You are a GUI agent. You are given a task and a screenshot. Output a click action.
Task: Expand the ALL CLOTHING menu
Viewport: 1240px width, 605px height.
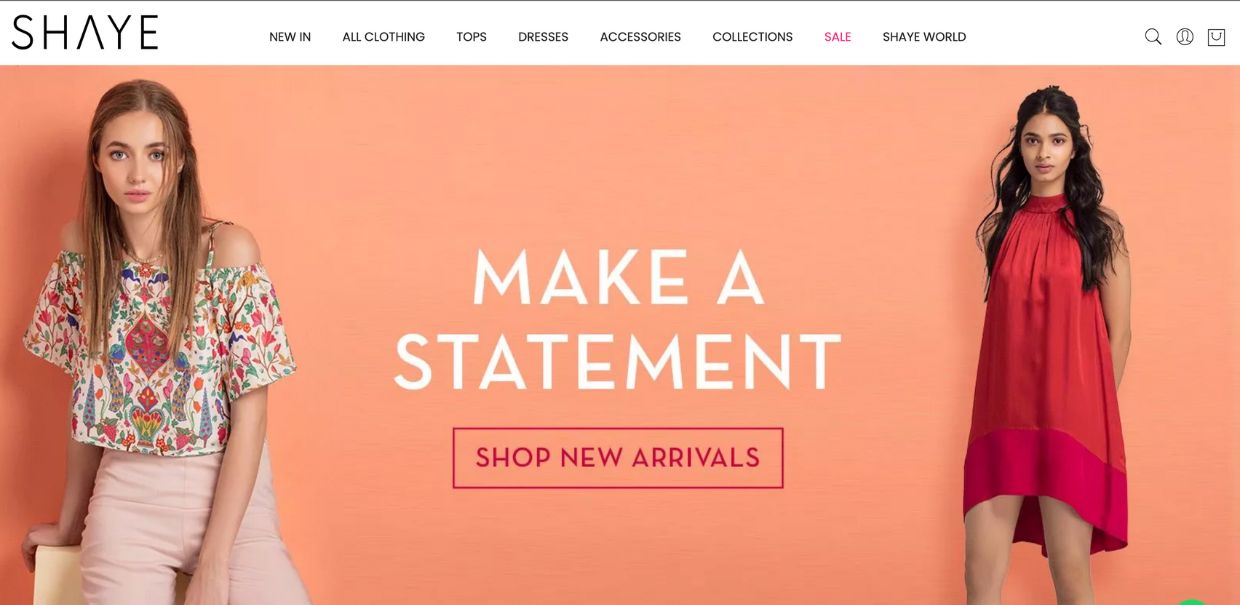coord(384,37)
